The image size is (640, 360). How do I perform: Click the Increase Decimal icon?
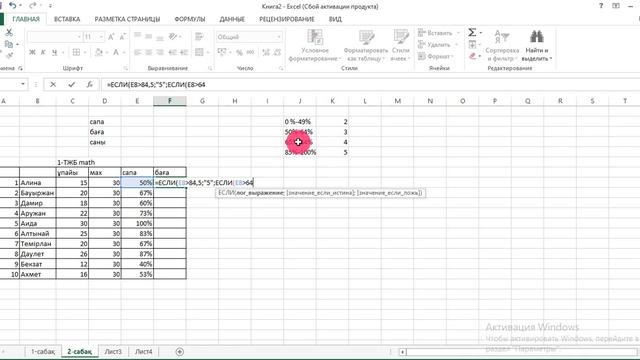tap(266, 52)
